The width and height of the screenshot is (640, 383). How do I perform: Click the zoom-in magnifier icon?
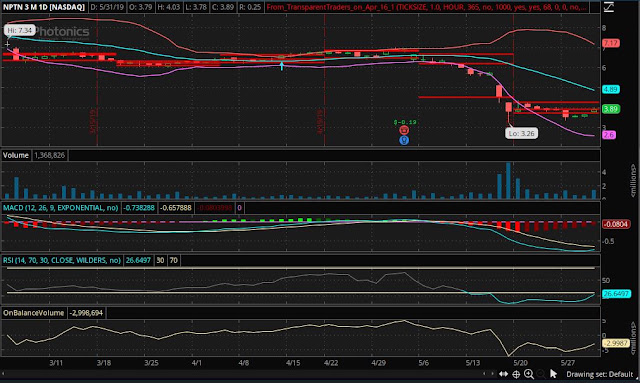(529, 374)
